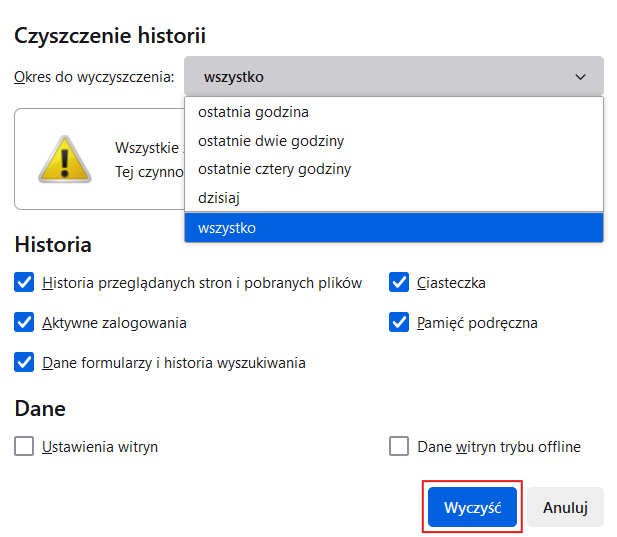Click the Okres do wyczyszczenia label
Viewport: 617px width, 537px height.
(x=94, y=77)
